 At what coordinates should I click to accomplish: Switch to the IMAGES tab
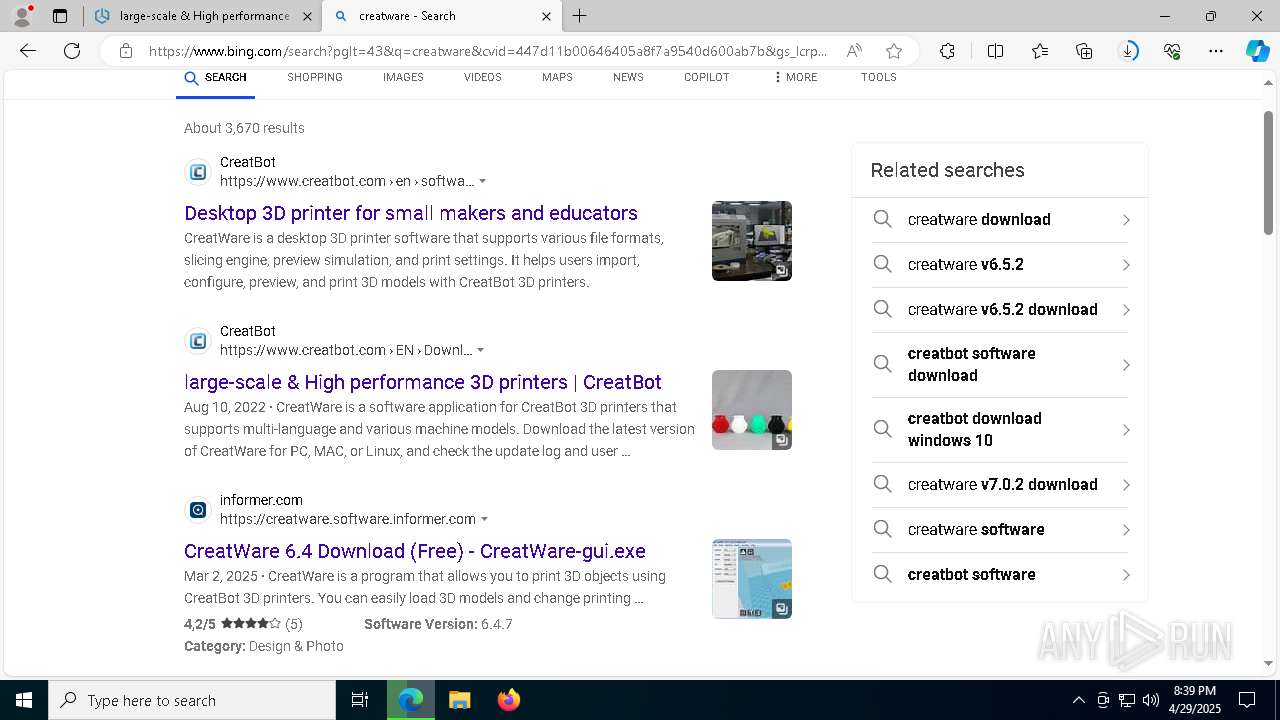click(403, 78)
